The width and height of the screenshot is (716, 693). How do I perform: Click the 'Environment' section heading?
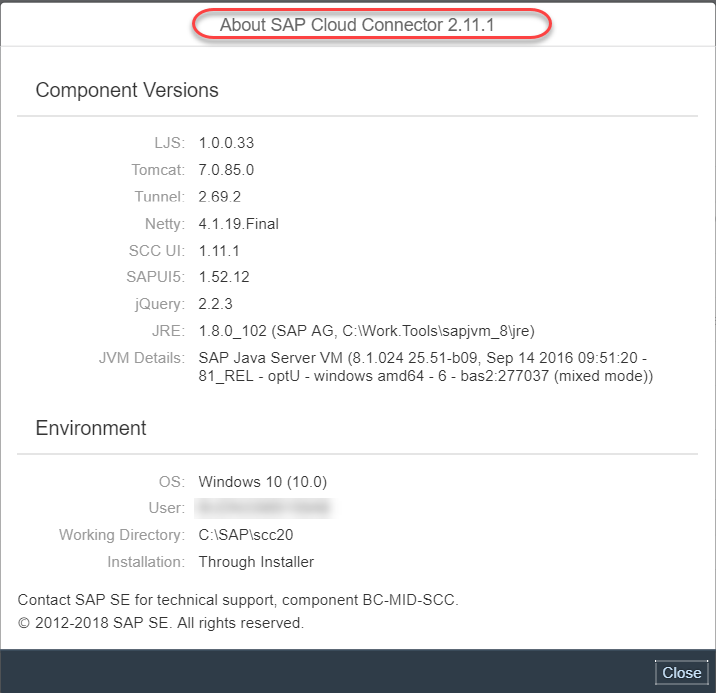coord(91,428)
